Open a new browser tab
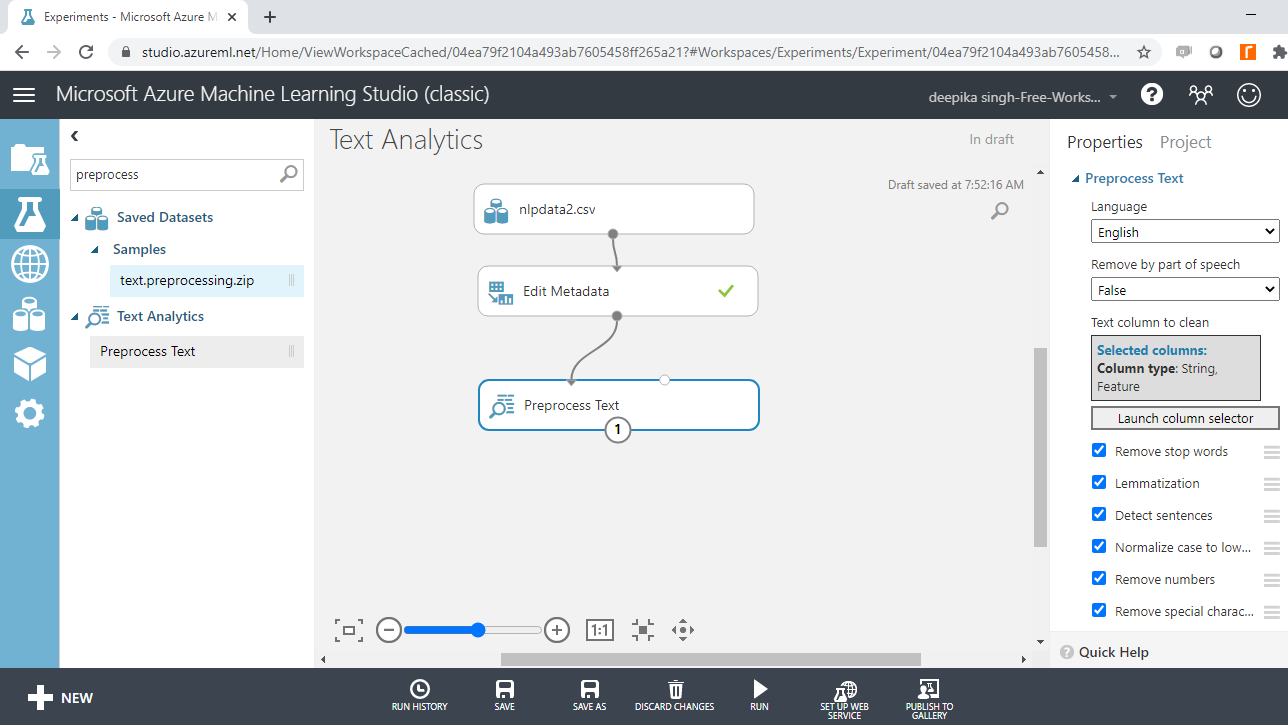The image size is (1288, 725). tap(270, 17)
